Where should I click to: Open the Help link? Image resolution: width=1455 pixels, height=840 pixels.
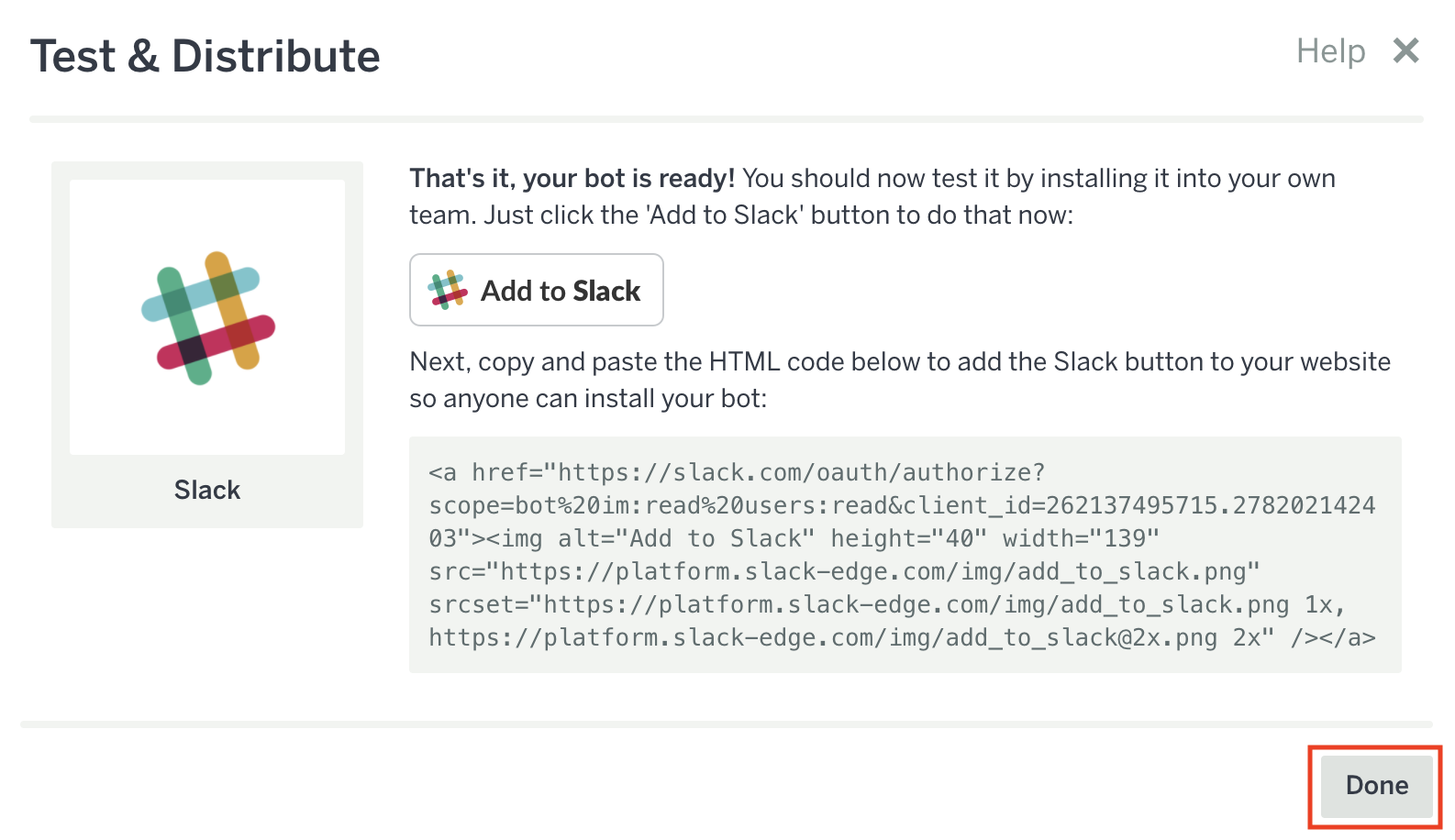(1329, 51)
